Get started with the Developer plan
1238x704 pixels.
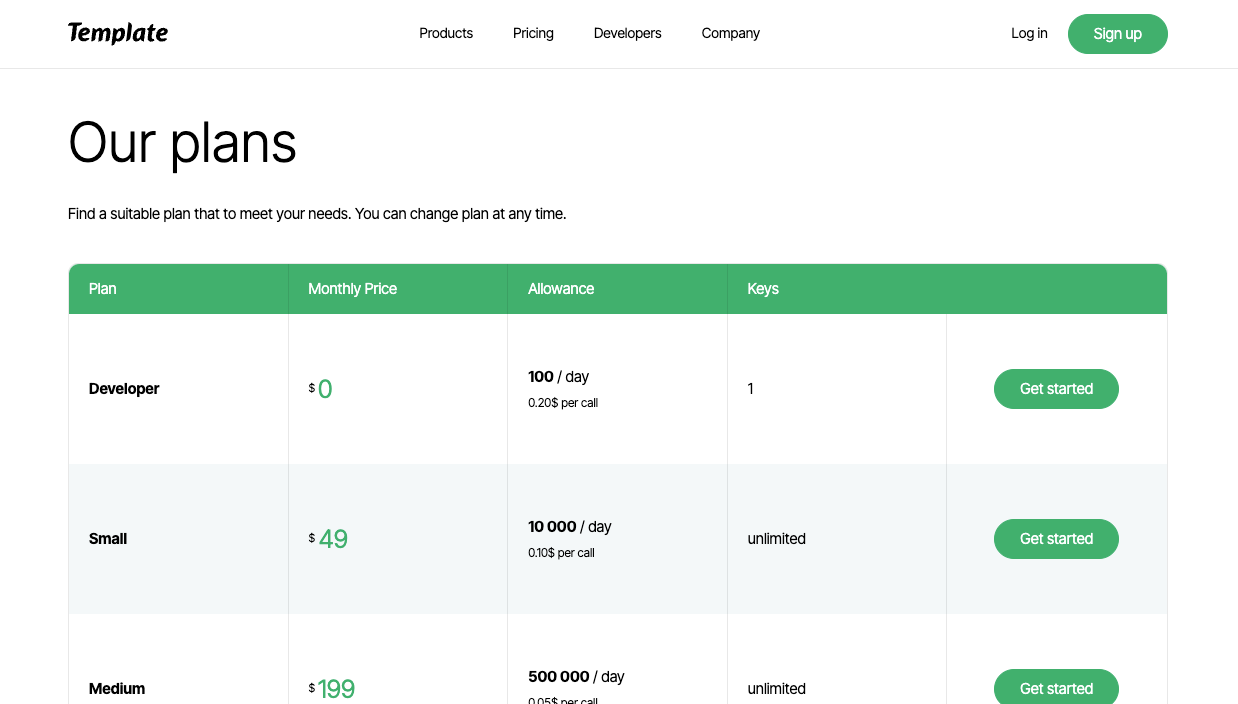[1056, 389]
